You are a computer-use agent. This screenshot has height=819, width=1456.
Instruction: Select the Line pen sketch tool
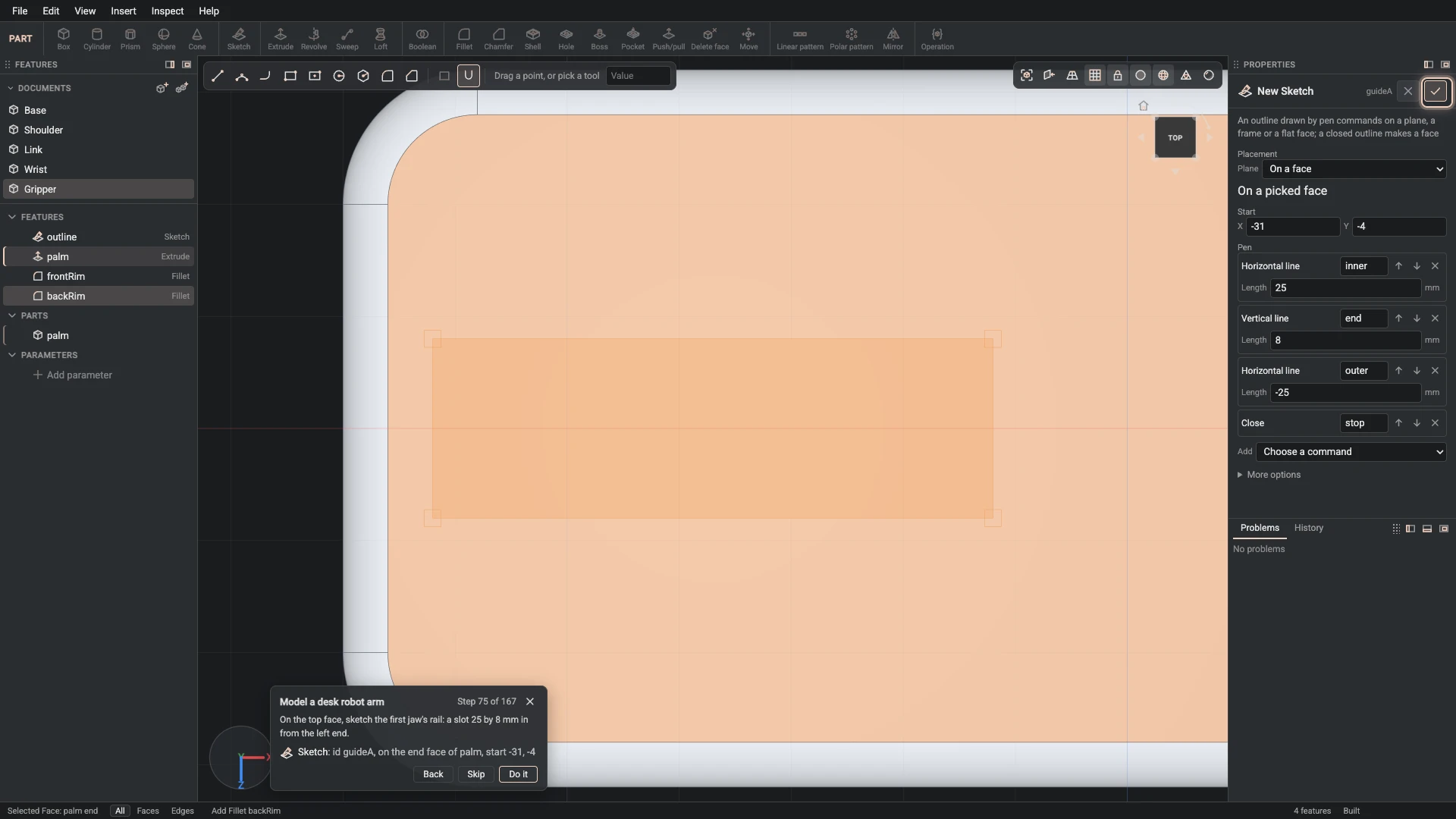218,76
